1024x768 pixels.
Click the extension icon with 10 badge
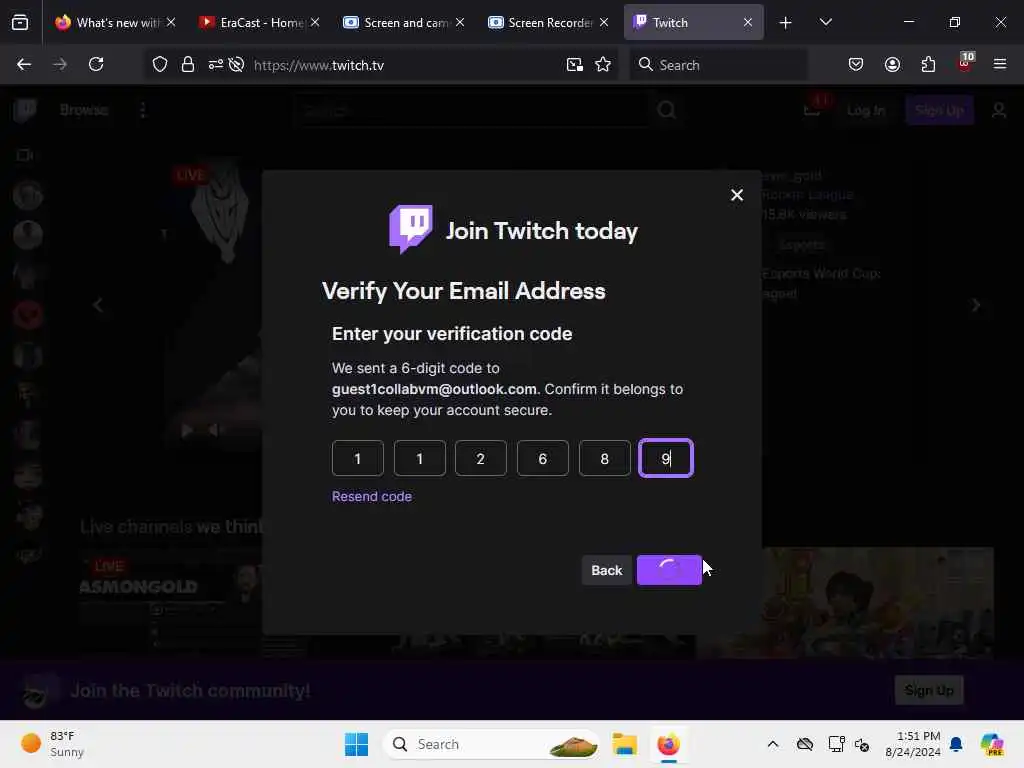pos(965,63)
